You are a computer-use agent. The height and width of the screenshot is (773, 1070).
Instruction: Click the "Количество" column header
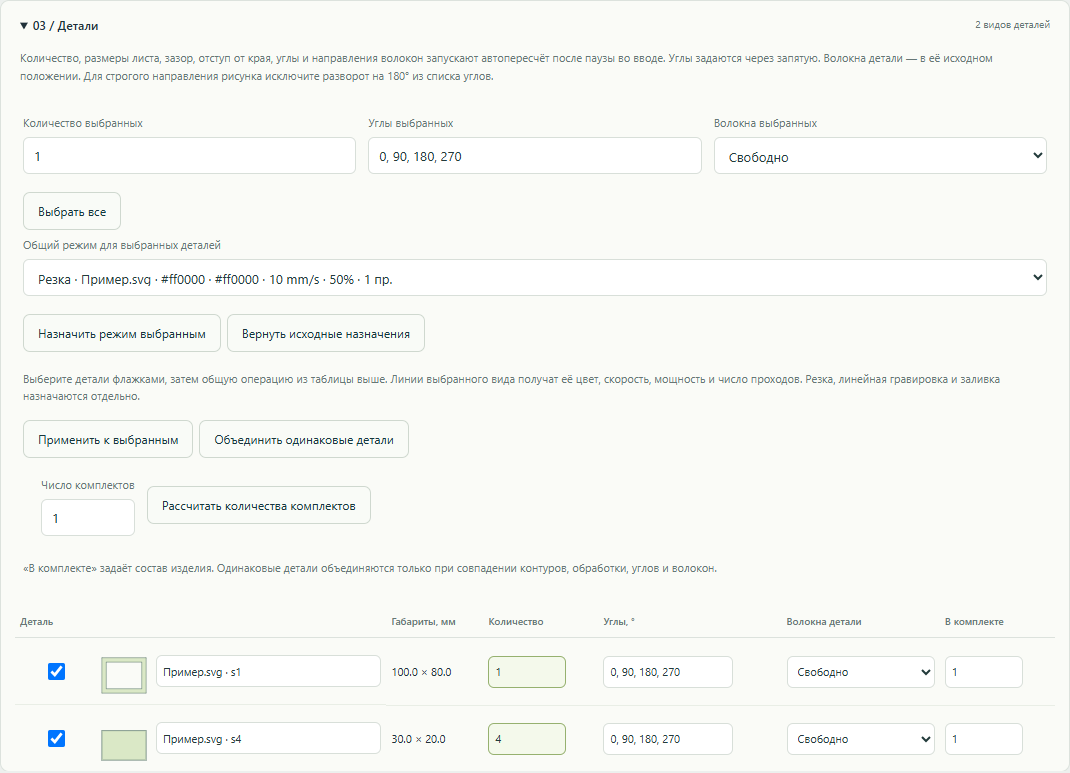point(516,622)
